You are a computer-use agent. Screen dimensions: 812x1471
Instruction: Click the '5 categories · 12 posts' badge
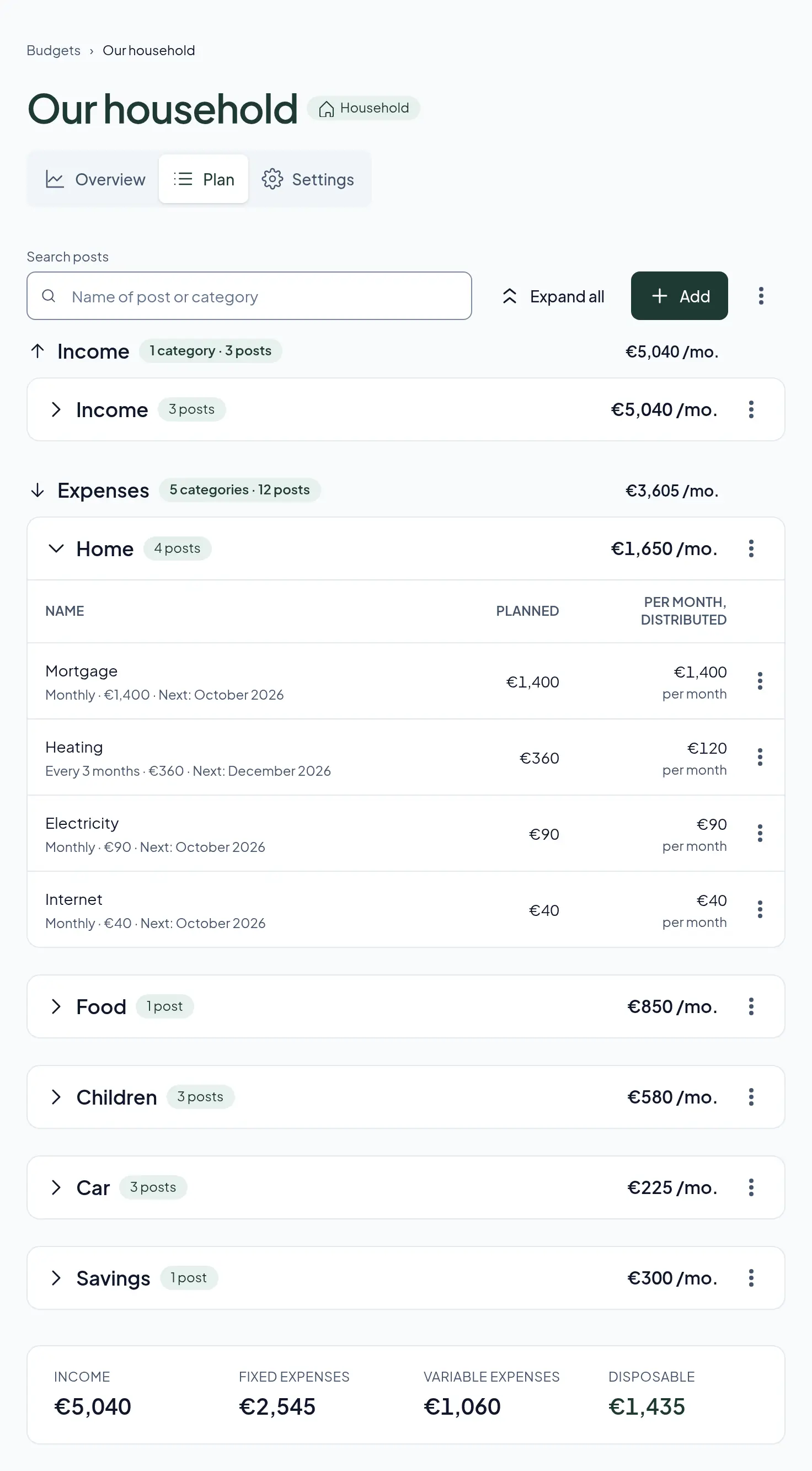click(x=240, y=490)
